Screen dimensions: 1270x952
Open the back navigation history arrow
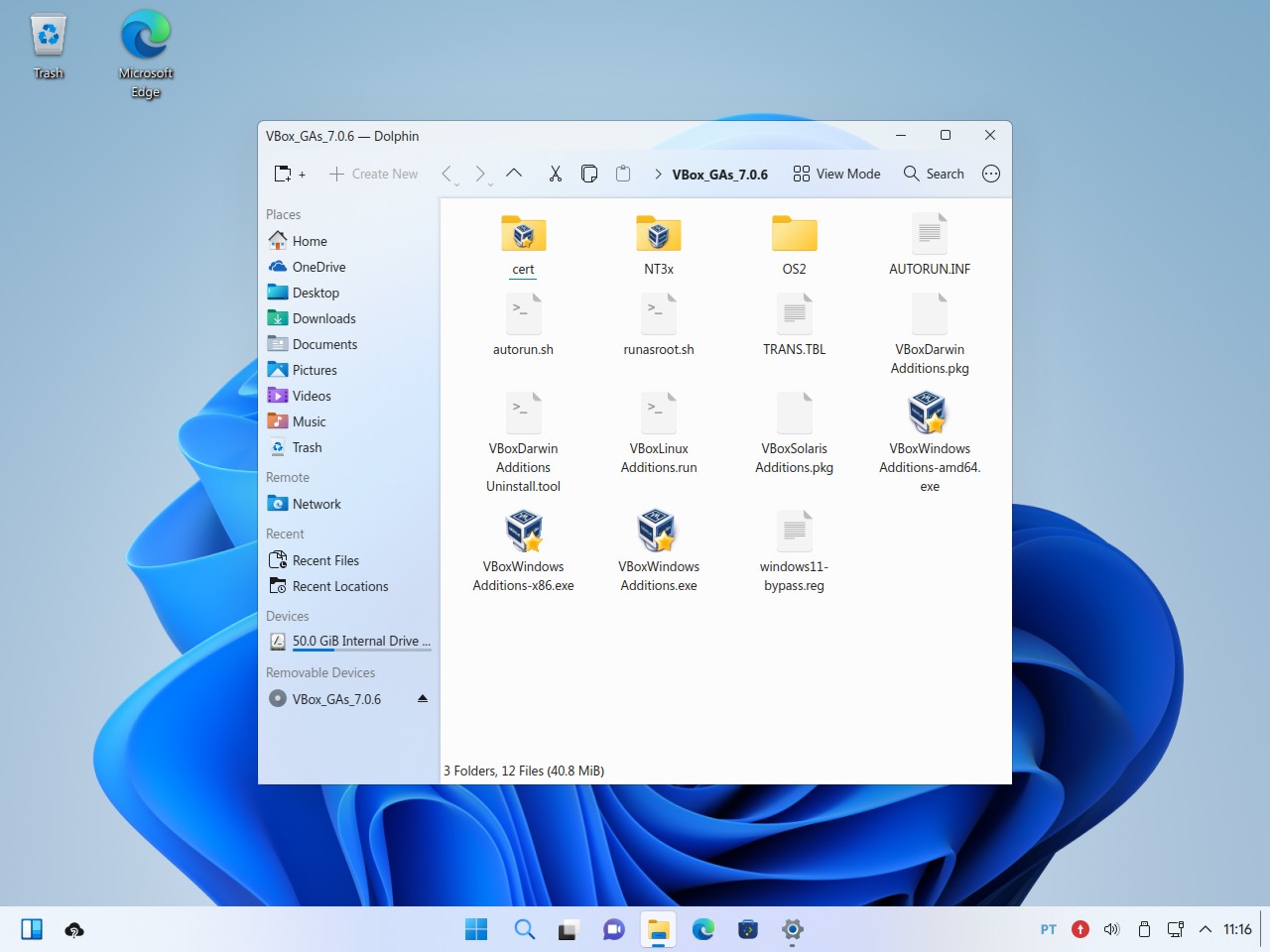[x=448, y=175]
